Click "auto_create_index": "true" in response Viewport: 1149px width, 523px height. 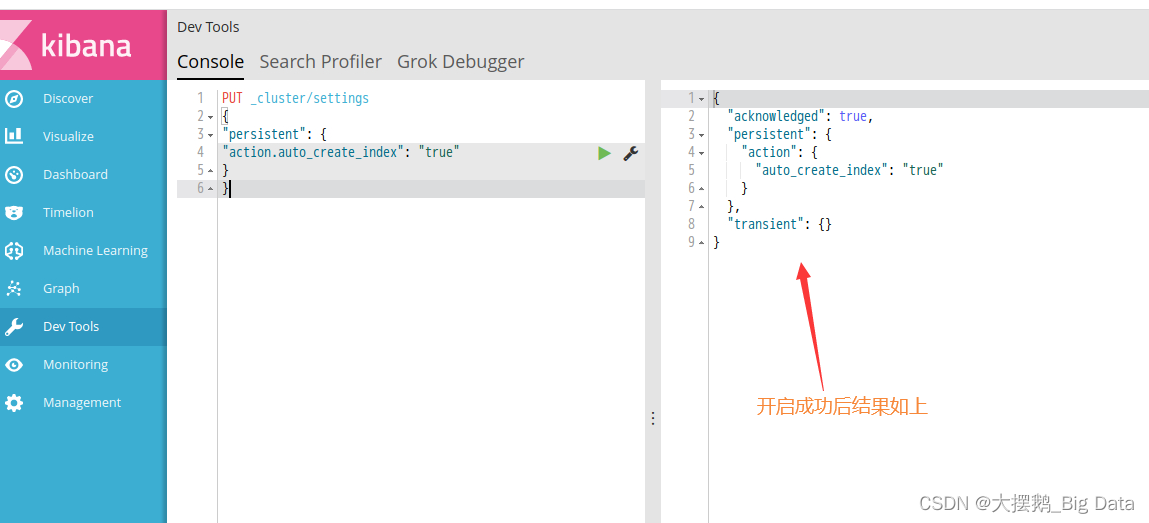point(849,171)
